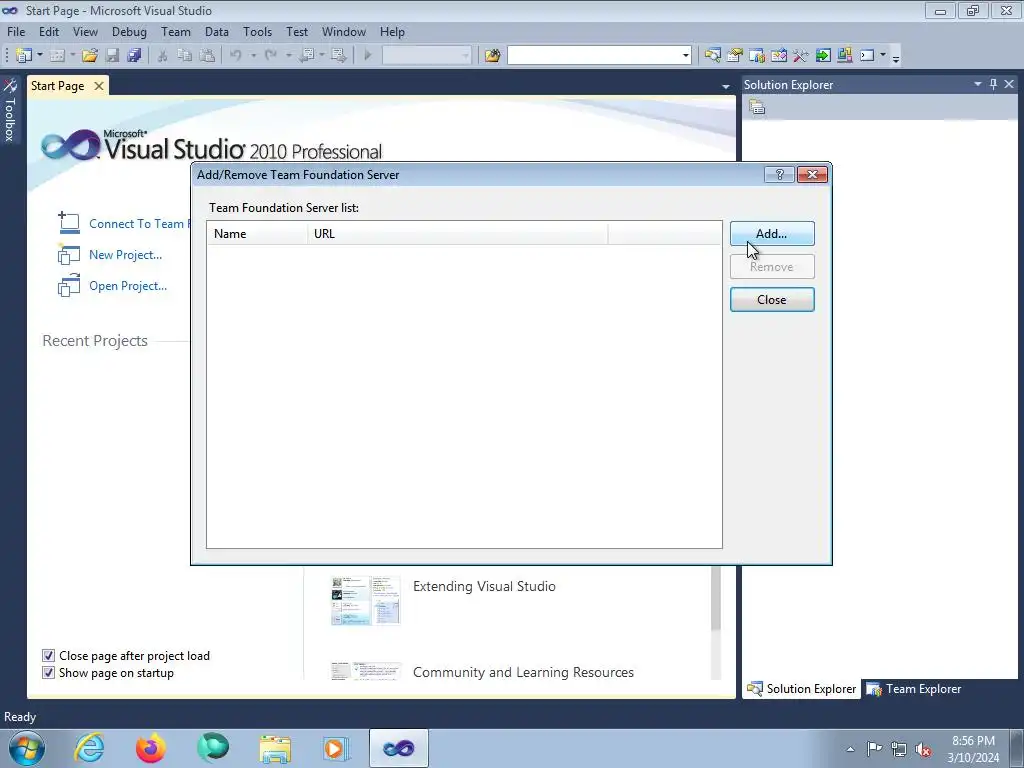Screen dimensions: 1024x768
Task: Click the Connect To Team link
Action: (138, 223)
